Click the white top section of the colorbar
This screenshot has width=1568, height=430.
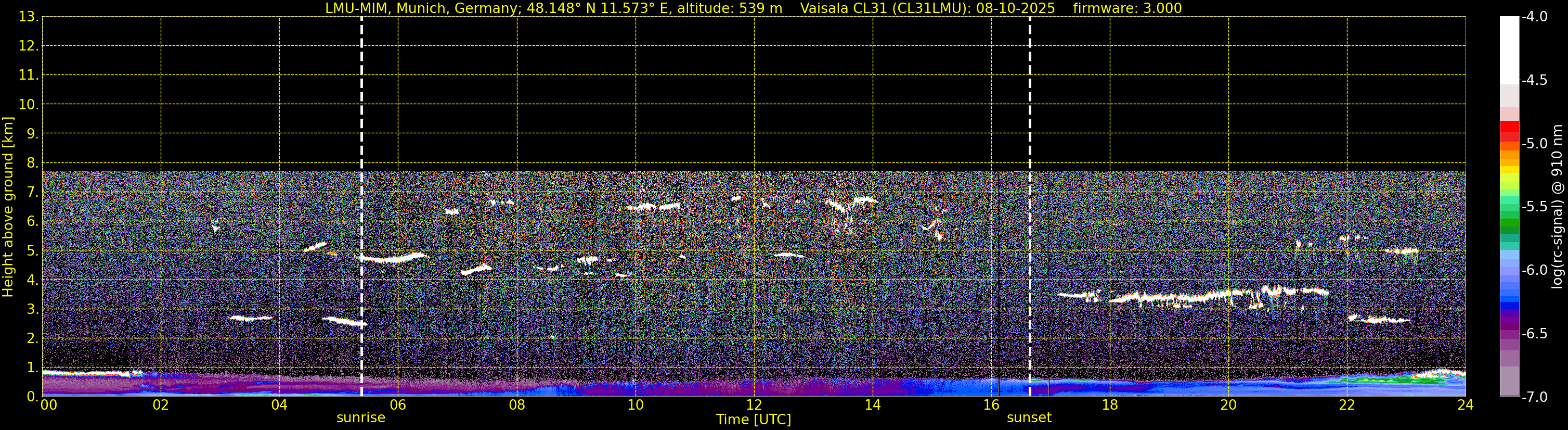pyautogui.click(x=1509, y=49)
